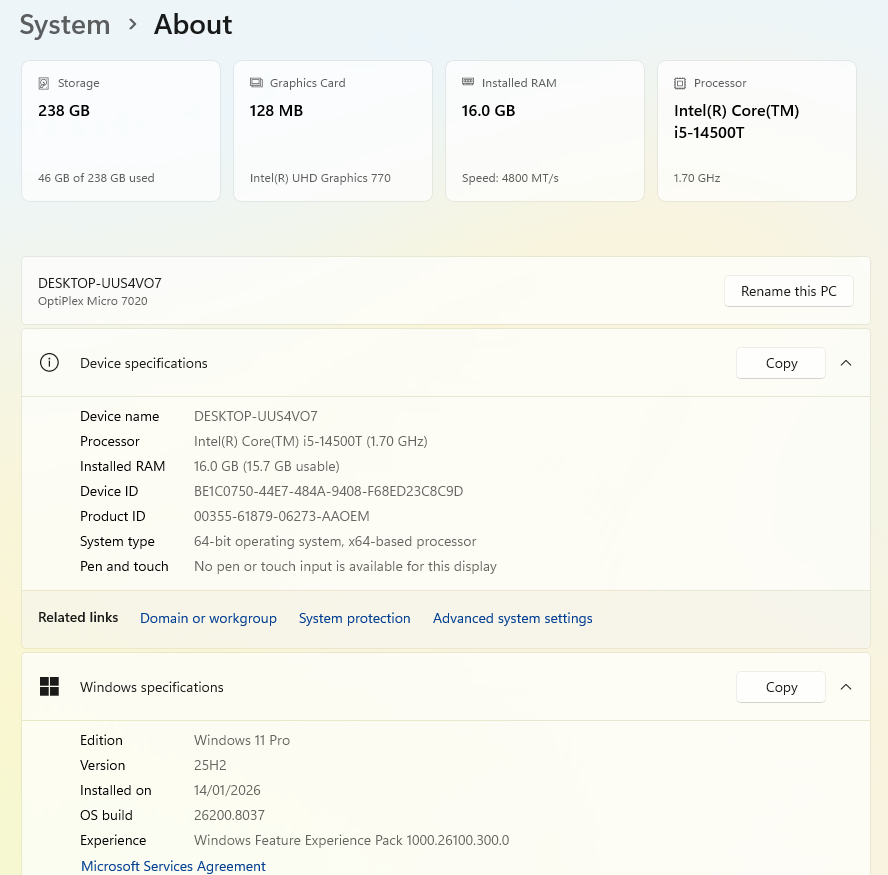Click the No pen or touch input text
888x875 pixels.
345,566
